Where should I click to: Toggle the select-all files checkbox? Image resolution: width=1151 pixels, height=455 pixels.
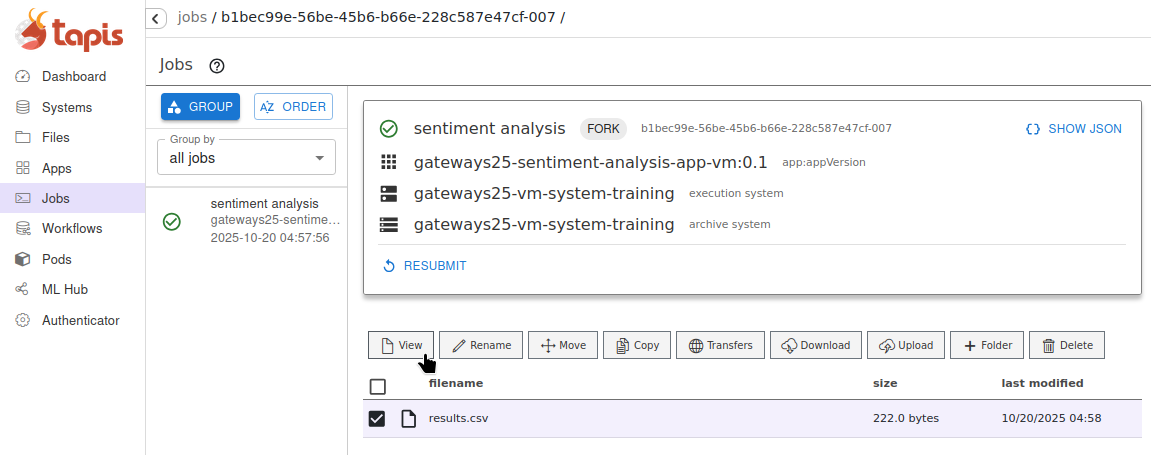tap(377, 386)
